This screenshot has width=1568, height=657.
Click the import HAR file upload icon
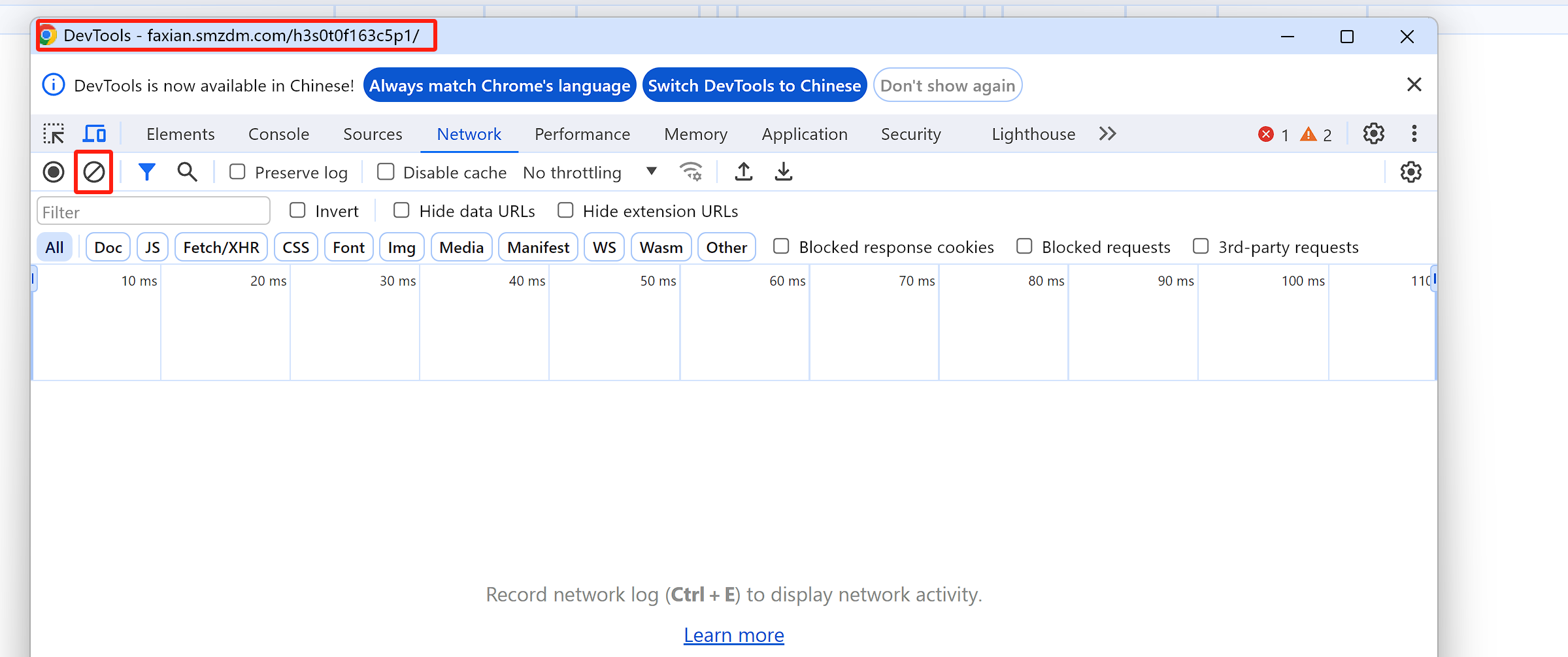tap(744, 172)
